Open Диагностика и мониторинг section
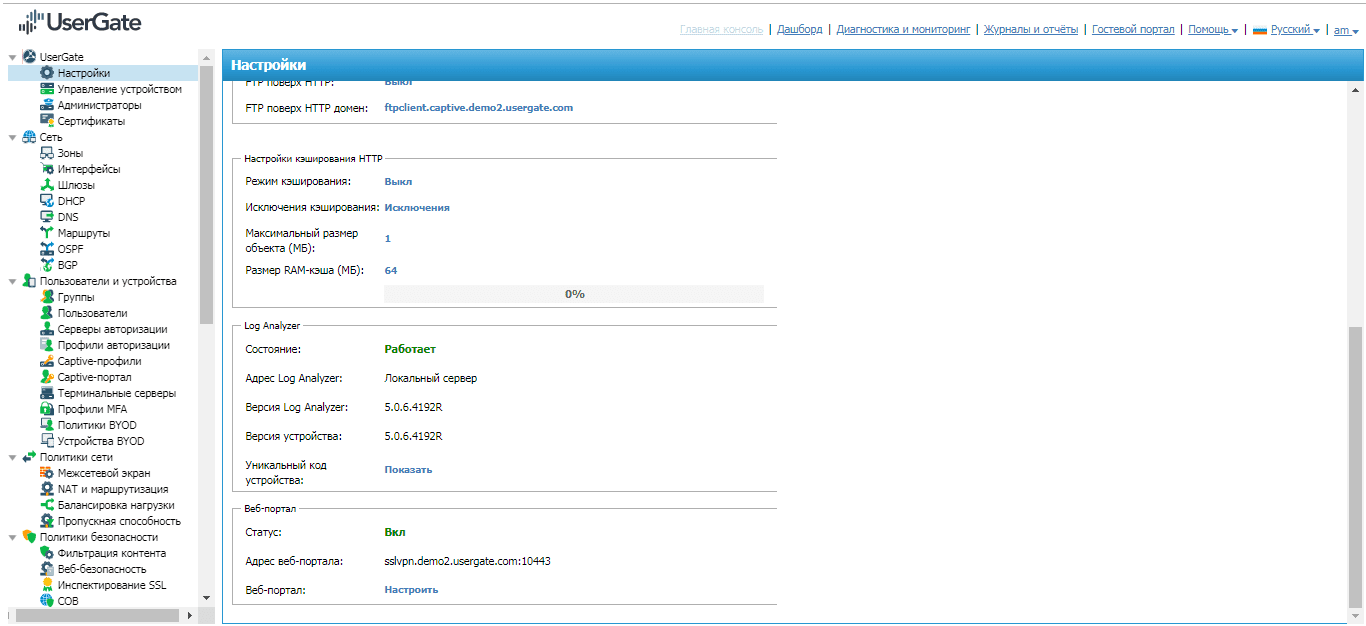Viewport: 1366px width, 626px height. click(x=904, y=30)
